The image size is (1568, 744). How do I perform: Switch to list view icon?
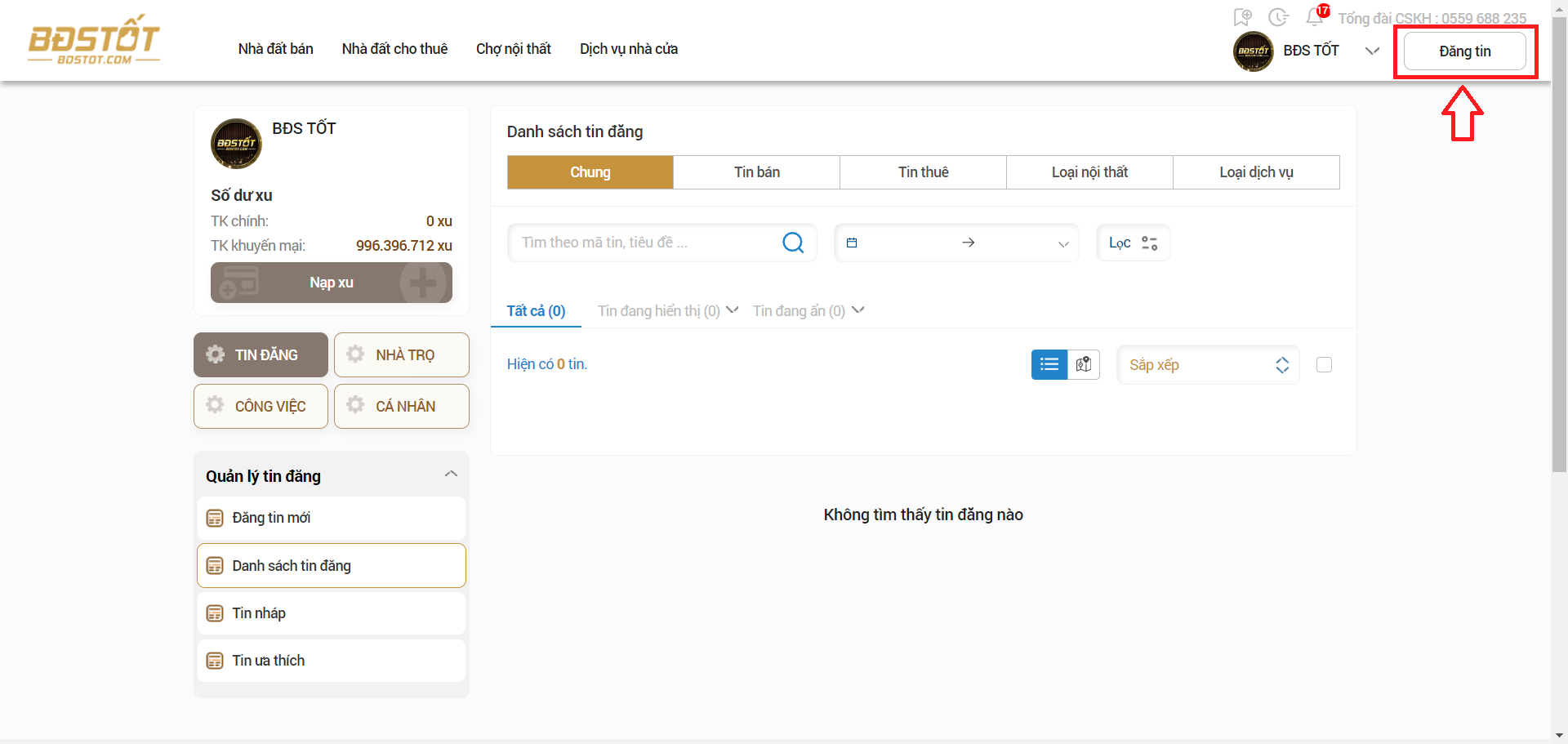[1049, 364]
